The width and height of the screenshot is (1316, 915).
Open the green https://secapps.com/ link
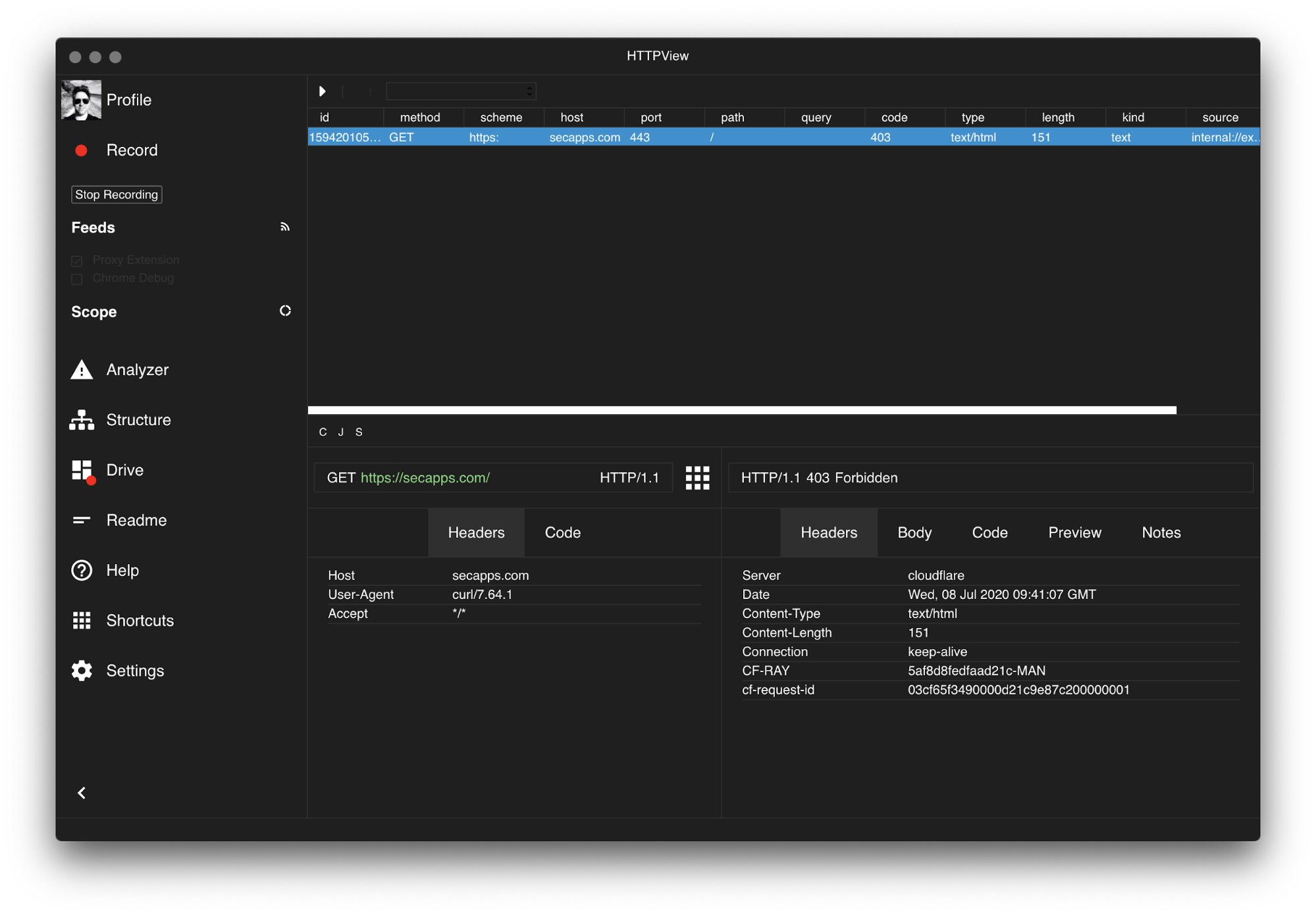pyautogui.click(x=425, y=478)
